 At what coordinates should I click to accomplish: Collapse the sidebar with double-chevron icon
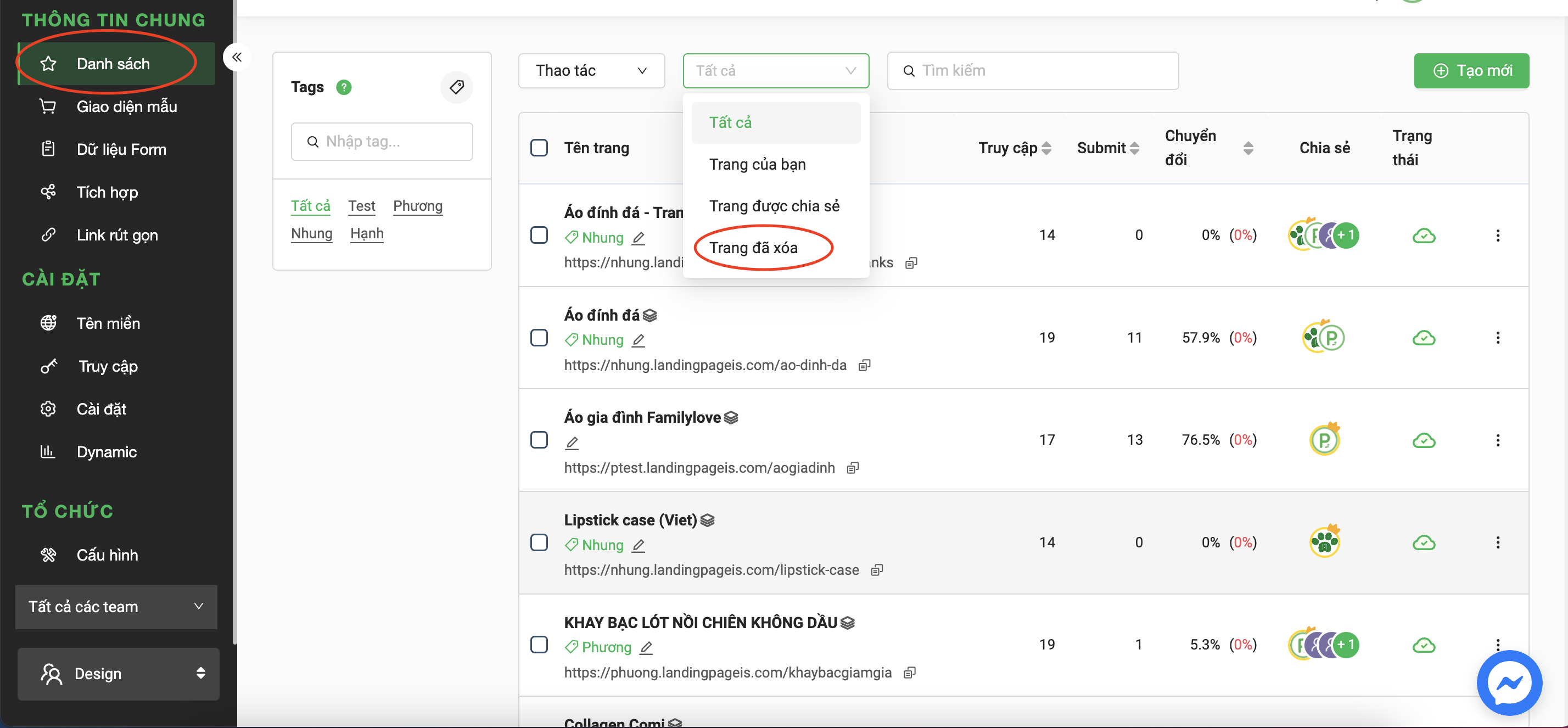pos(237,58)
